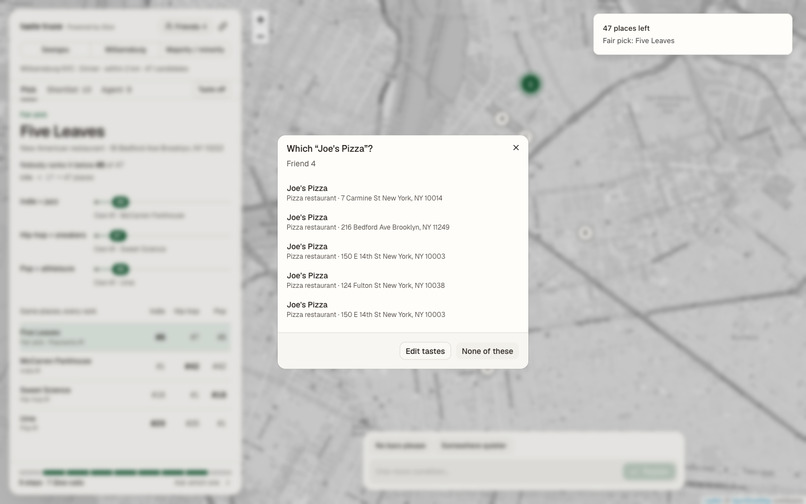
Task: Click the No bars please suggestion chip
Action: (x=400, y=445)
